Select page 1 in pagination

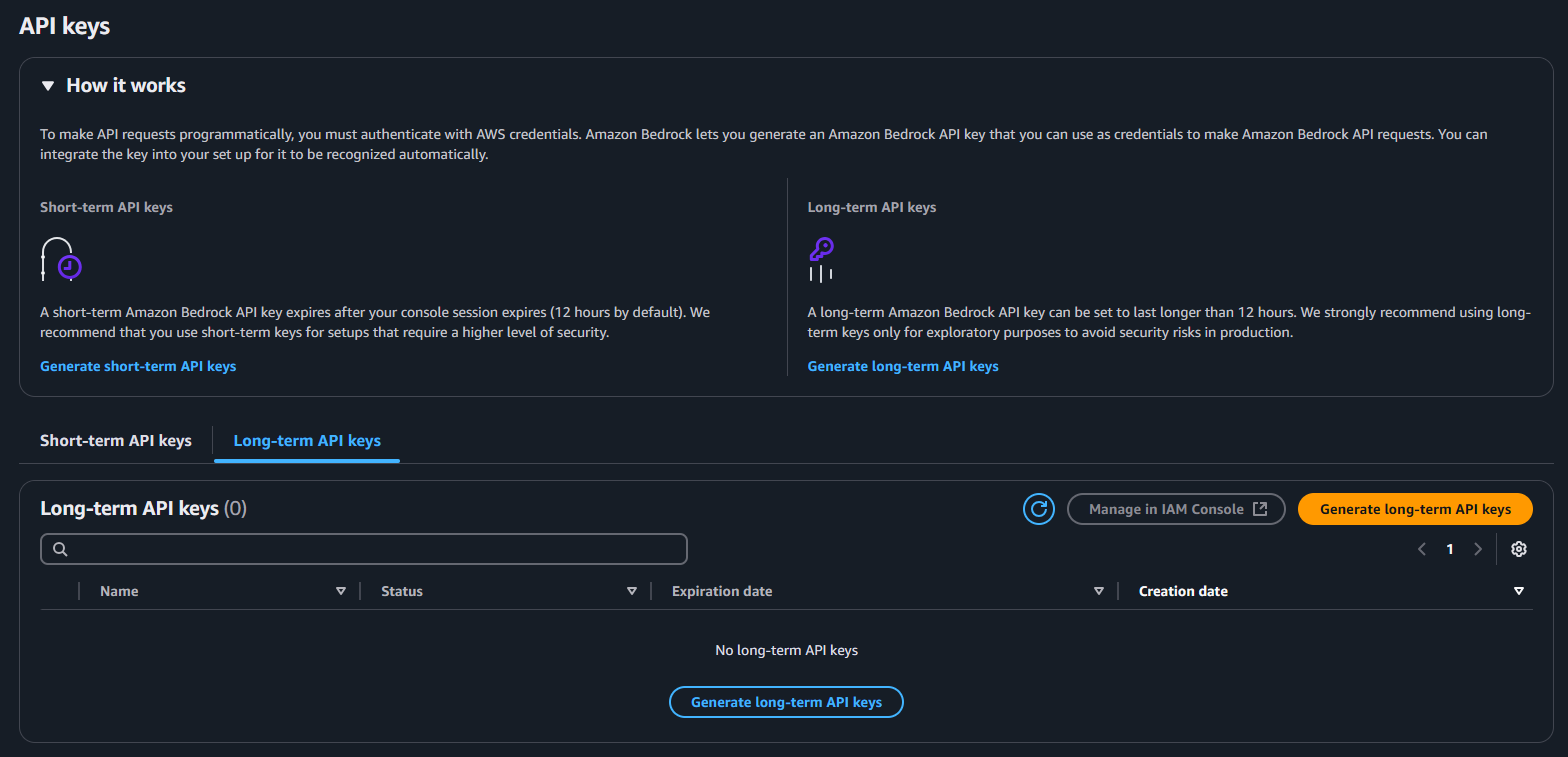[x=1450, y=549]
